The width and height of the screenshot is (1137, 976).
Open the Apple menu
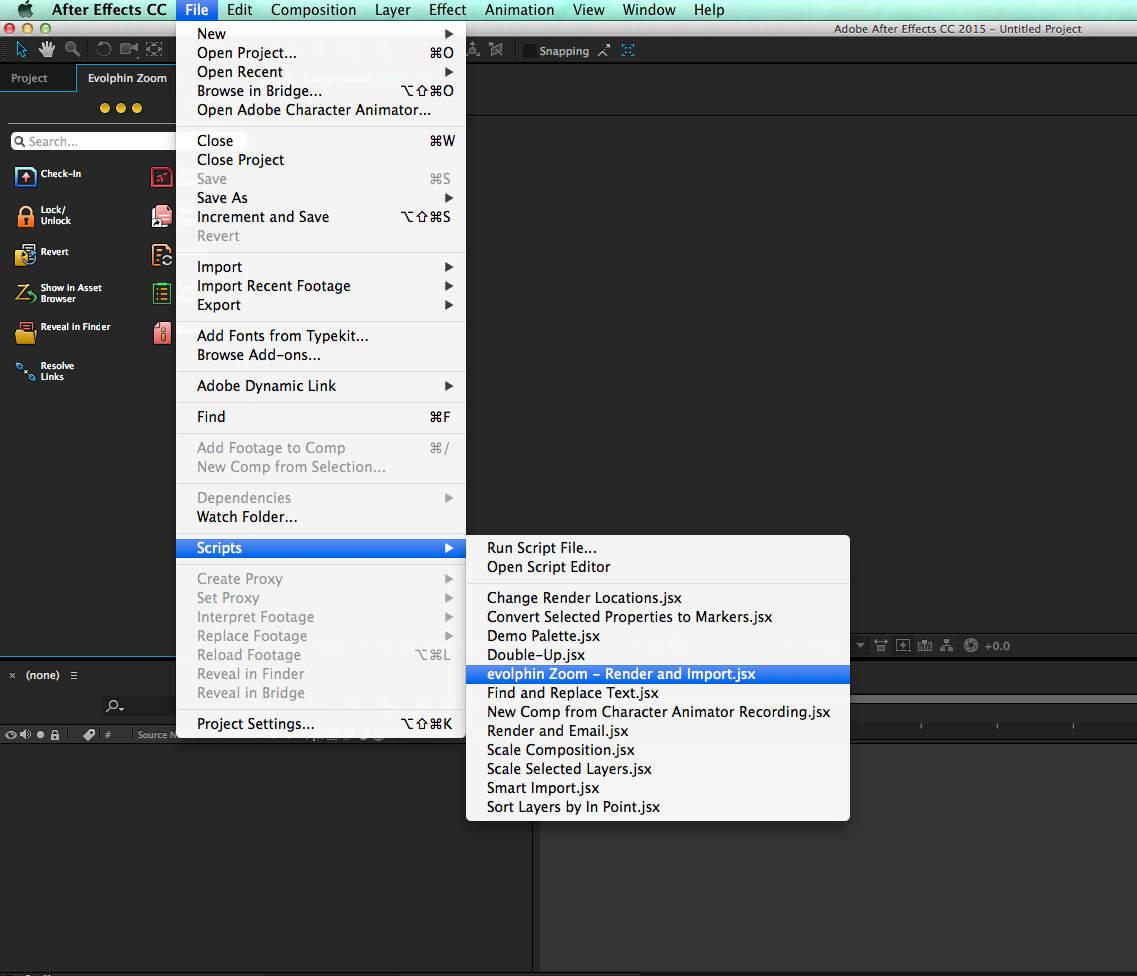(x=25, y=10)
